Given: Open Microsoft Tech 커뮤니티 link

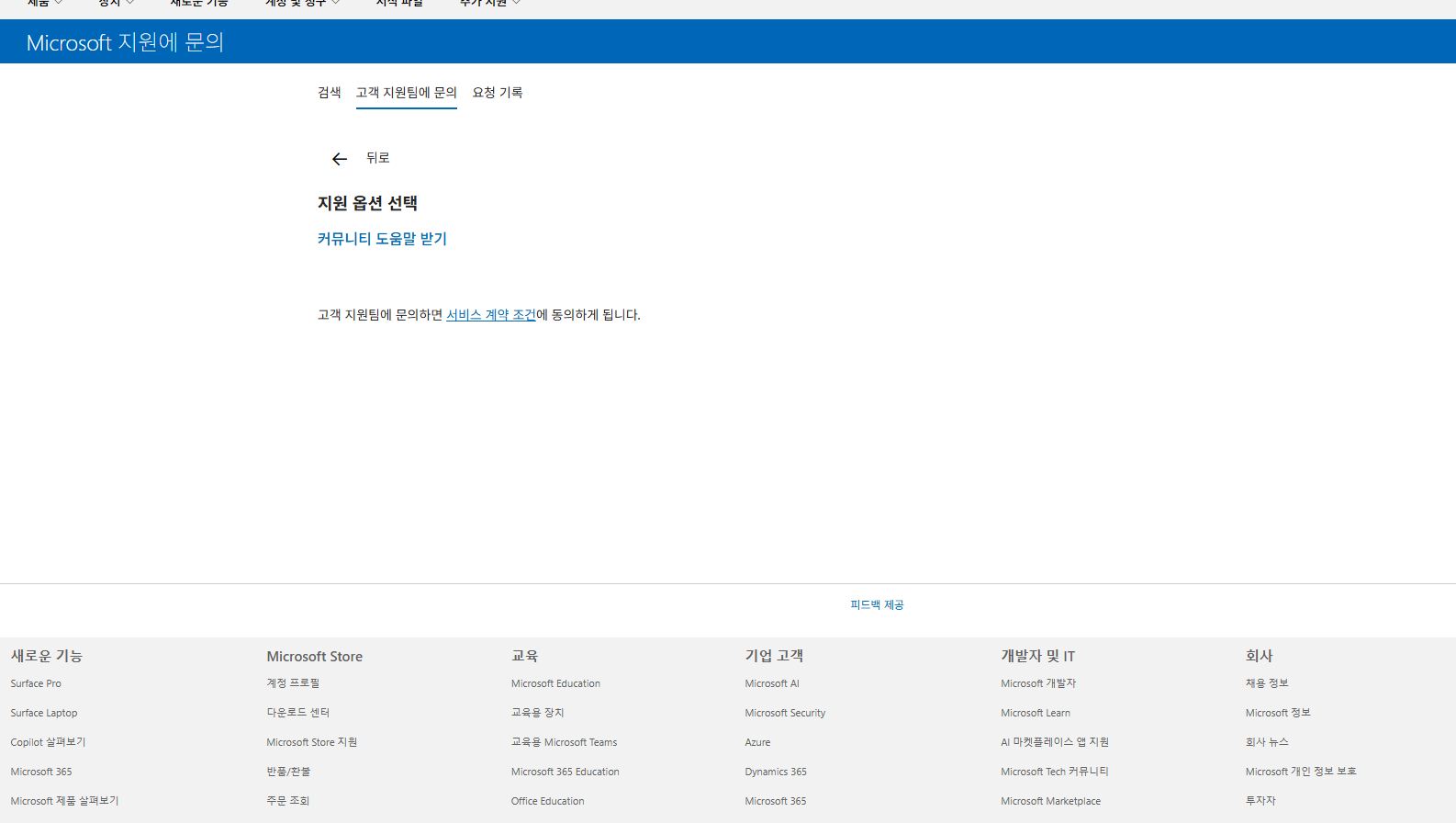Looking at the screenshot, I should (1055, 772).
